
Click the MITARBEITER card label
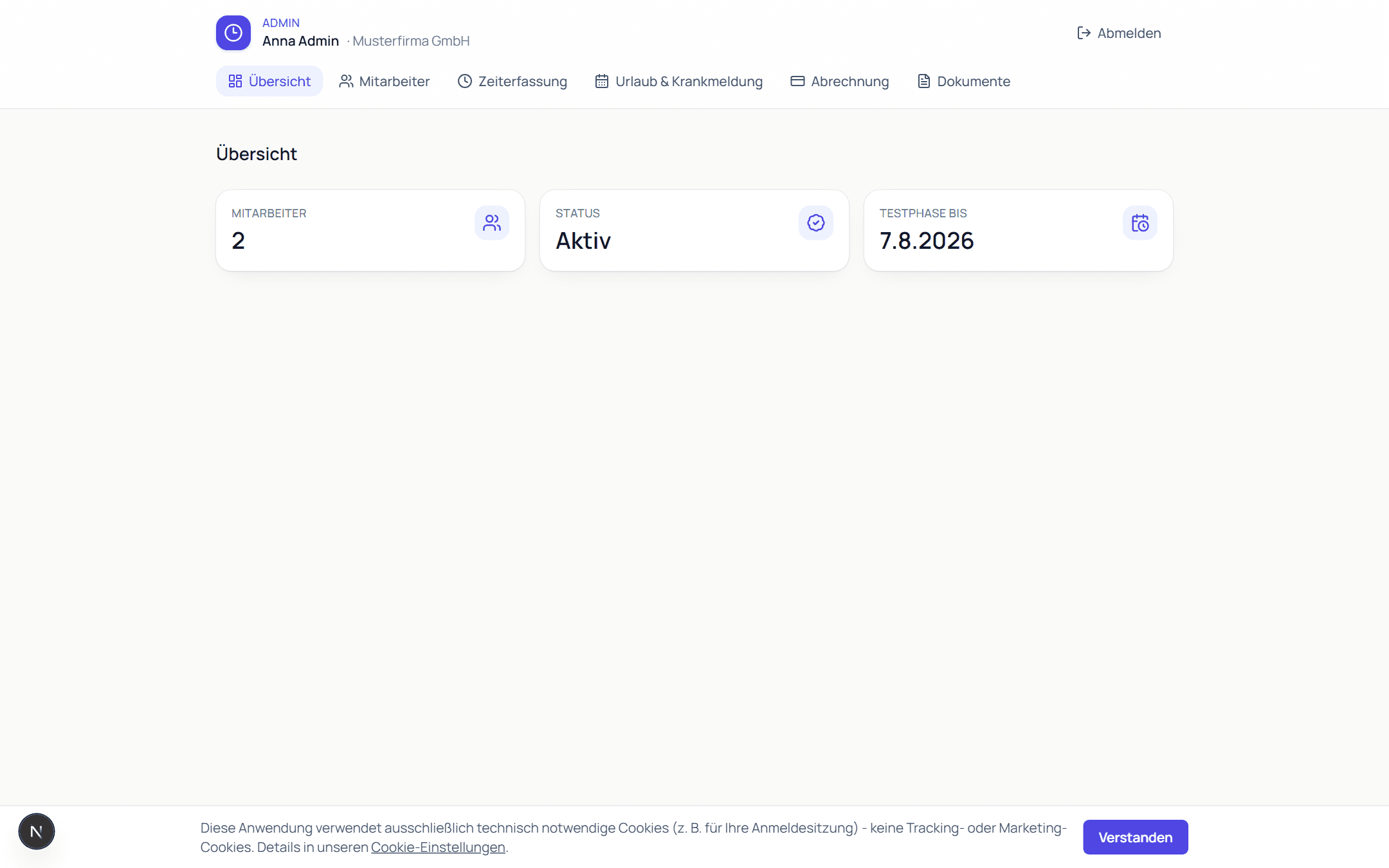(x=269, y=213)
